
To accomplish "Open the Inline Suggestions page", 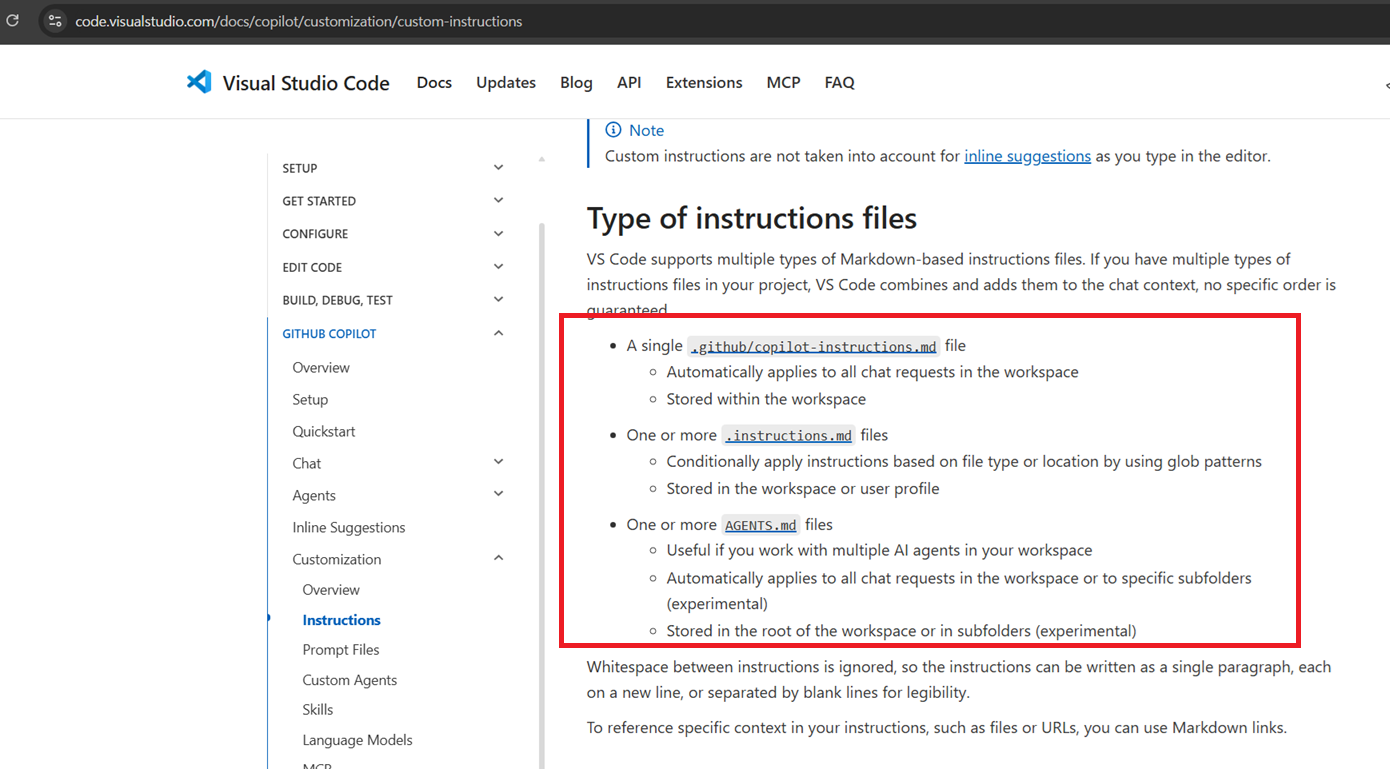I will point(349,527).
